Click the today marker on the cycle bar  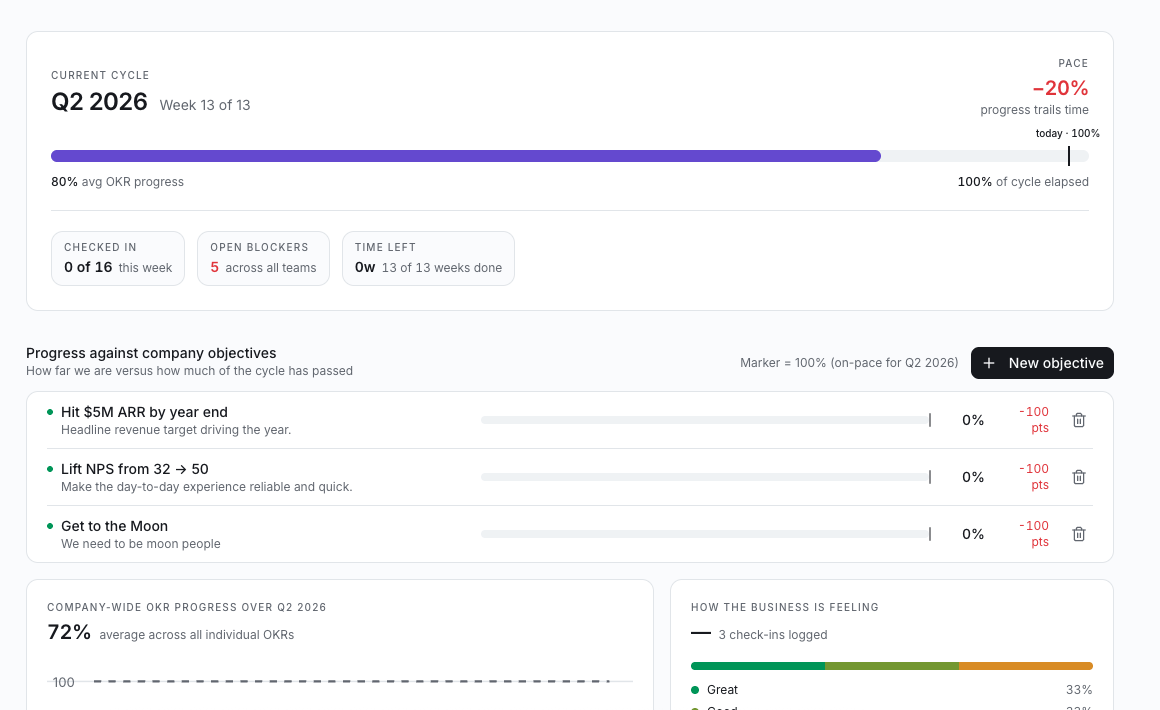coord(1068,156)
